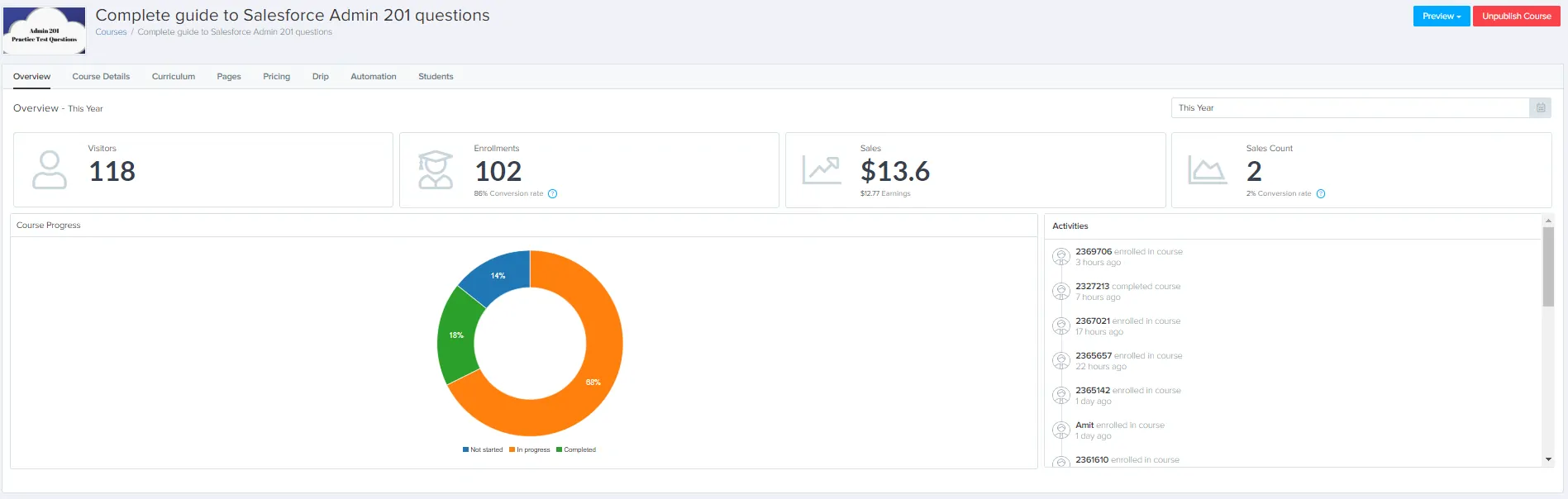
Task: Click the Visitors person icon
Action: 50,170
